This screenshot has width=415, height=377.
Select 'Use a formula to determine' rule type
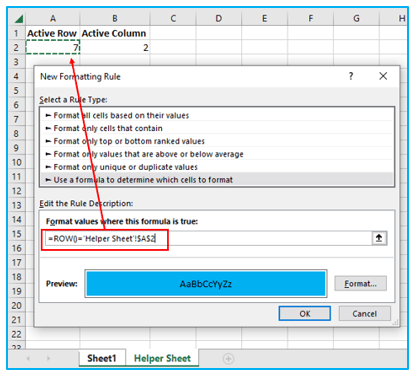click(217, 180)
